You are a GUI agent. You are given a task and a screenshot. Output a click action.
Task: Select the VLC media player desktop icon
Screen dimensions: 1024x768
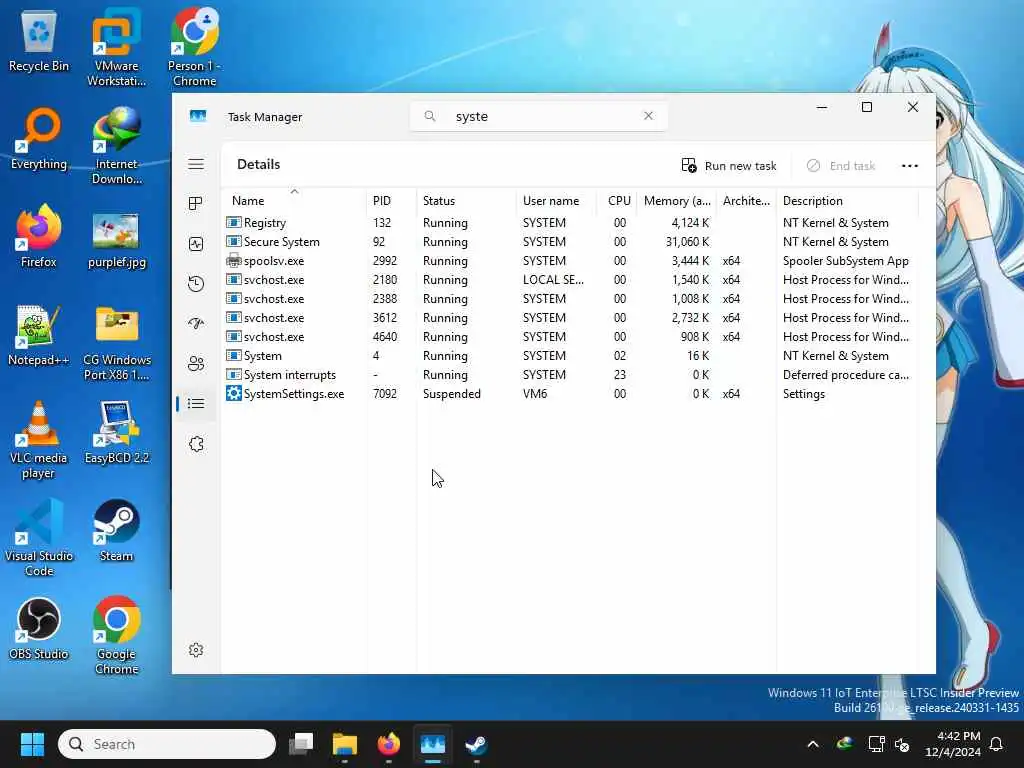tap(39, 440)
